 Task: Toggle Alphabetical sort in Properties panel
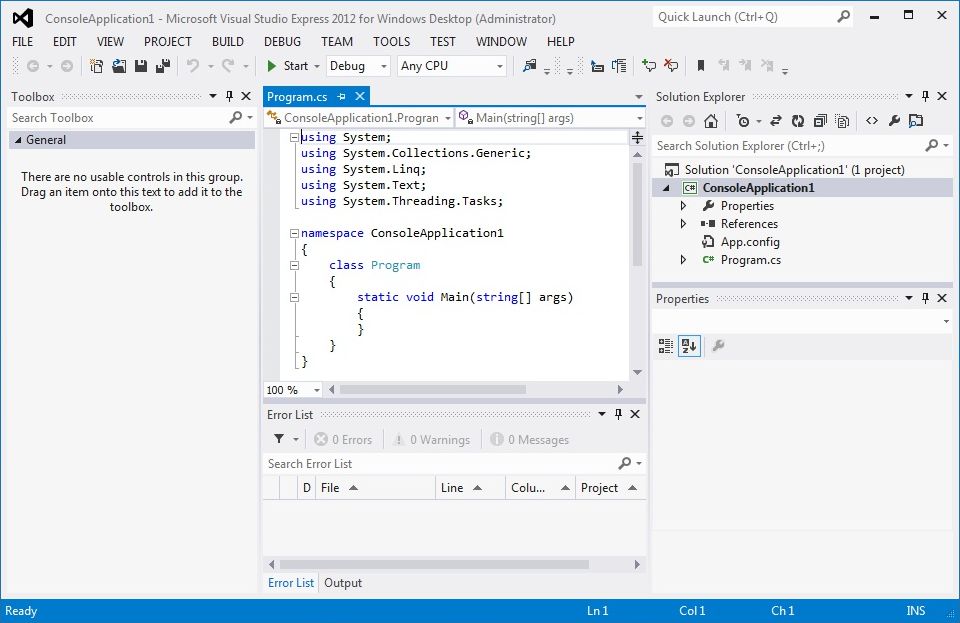click(688, 346)
